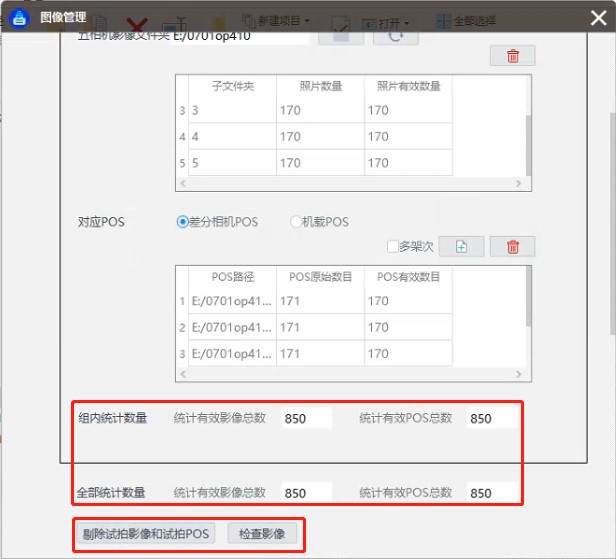Viewport: 616px width, 559px height.
Task: Click the POS路径 column header
Action: (x=233, y=277)
